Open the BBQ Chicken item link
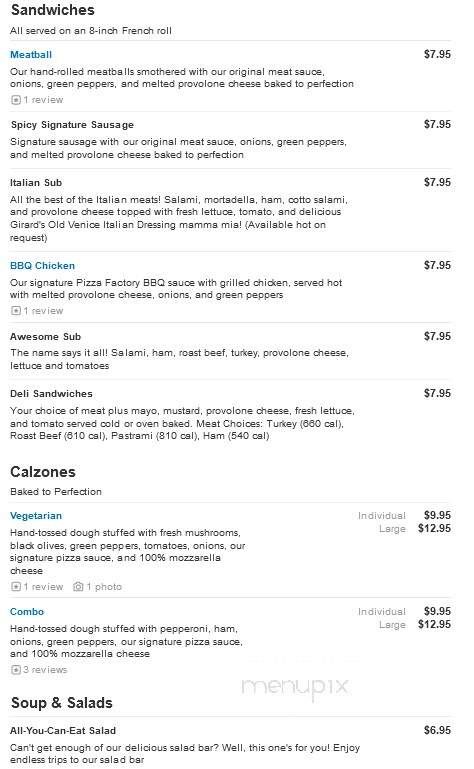Image resolution: width=474 pixels, height=769 pixels. click(42, 266)
